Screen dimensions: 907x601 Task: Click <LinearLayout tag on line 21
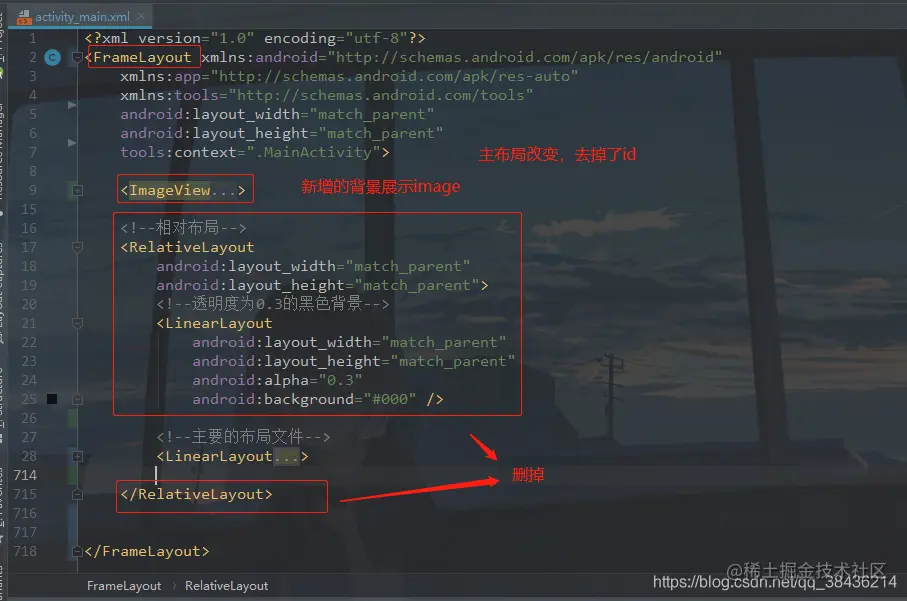pos(214,323)
